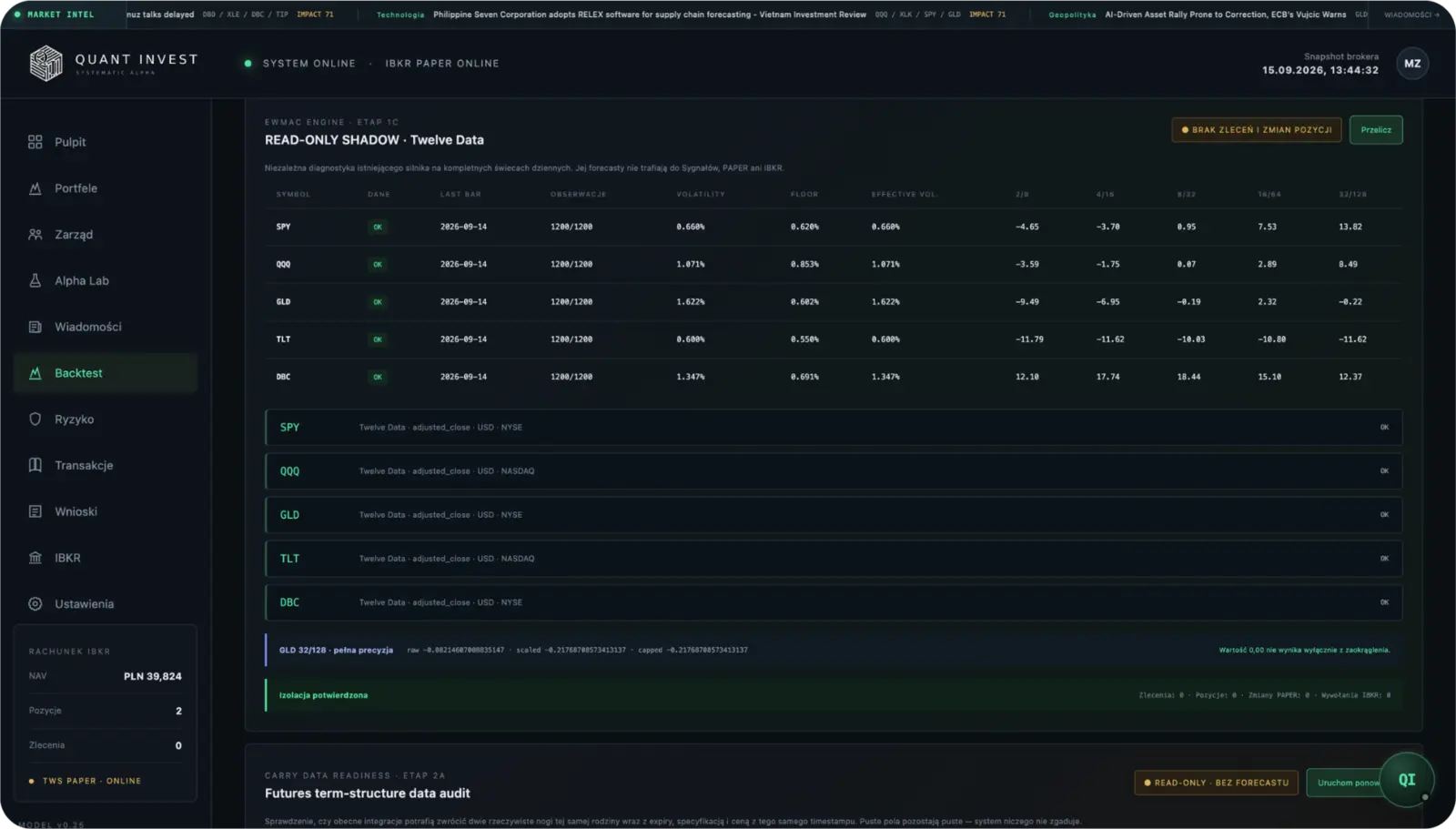The image size is (1456, 829).
Task: Open Alpha Lab flask icon
Action: click(x=35, y=281)
